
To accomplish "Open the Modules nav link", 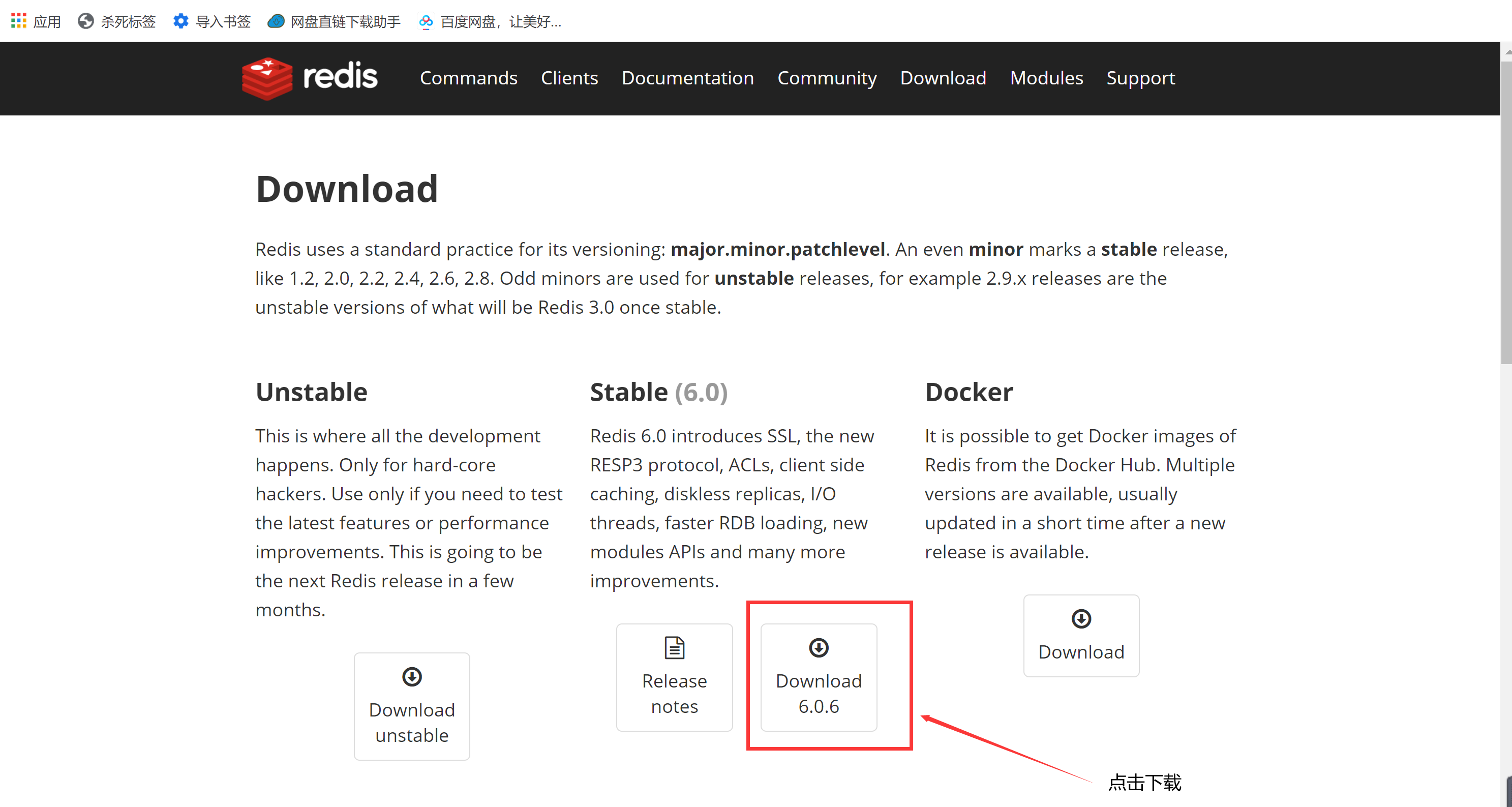I will [1046, 78].
